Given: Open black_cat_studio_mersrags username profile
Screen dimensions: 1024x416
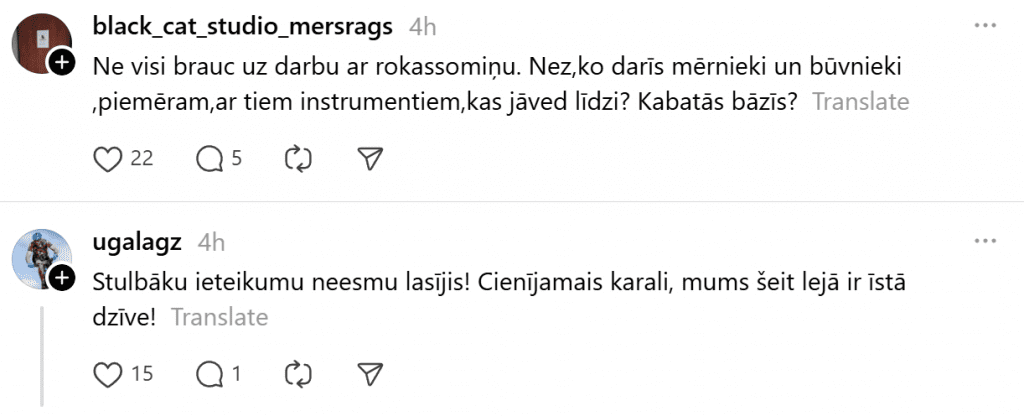Looking at the screenshot, I should 243,27.
